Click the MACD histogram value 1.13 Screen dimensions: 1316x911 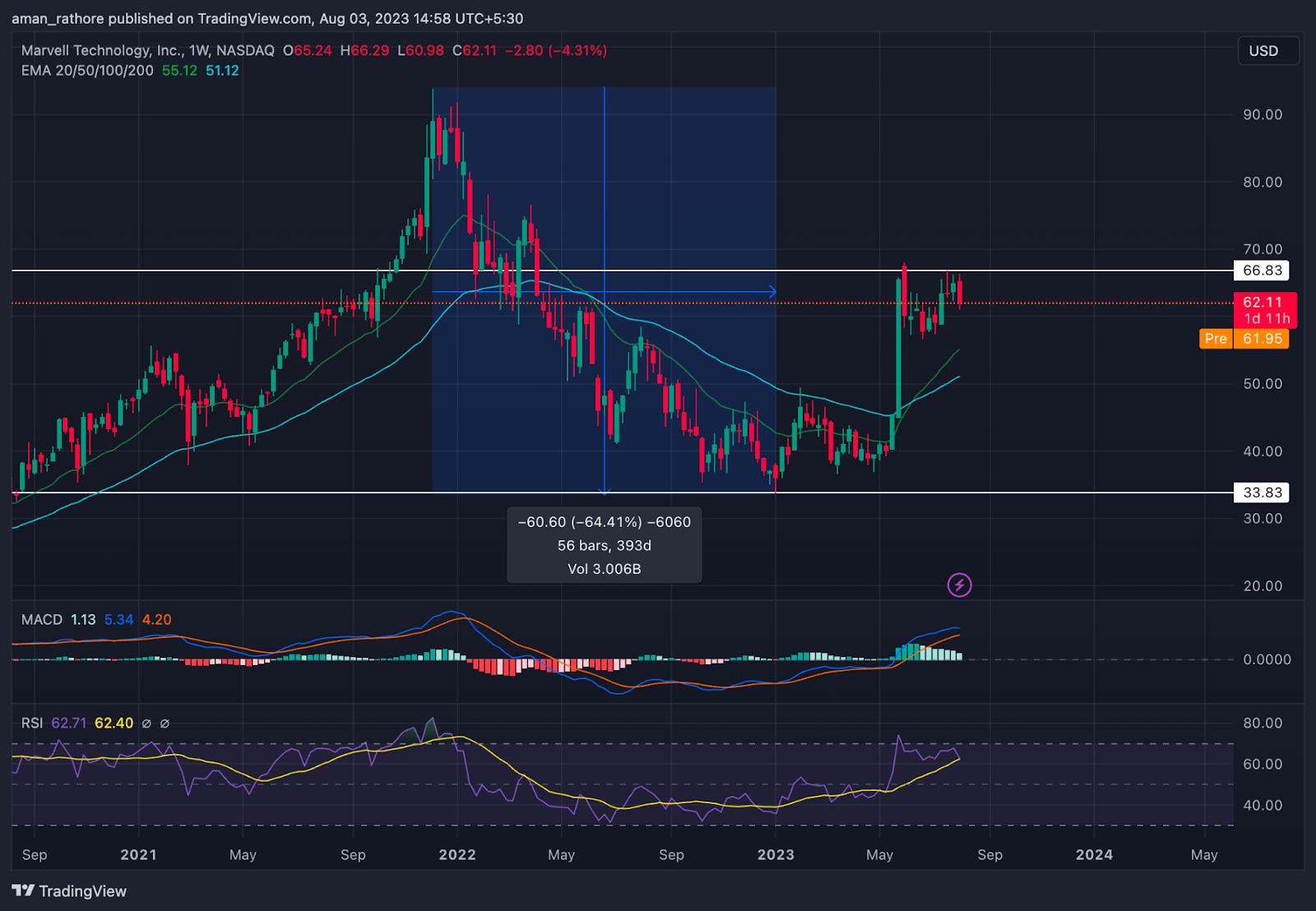pos(83,620)
